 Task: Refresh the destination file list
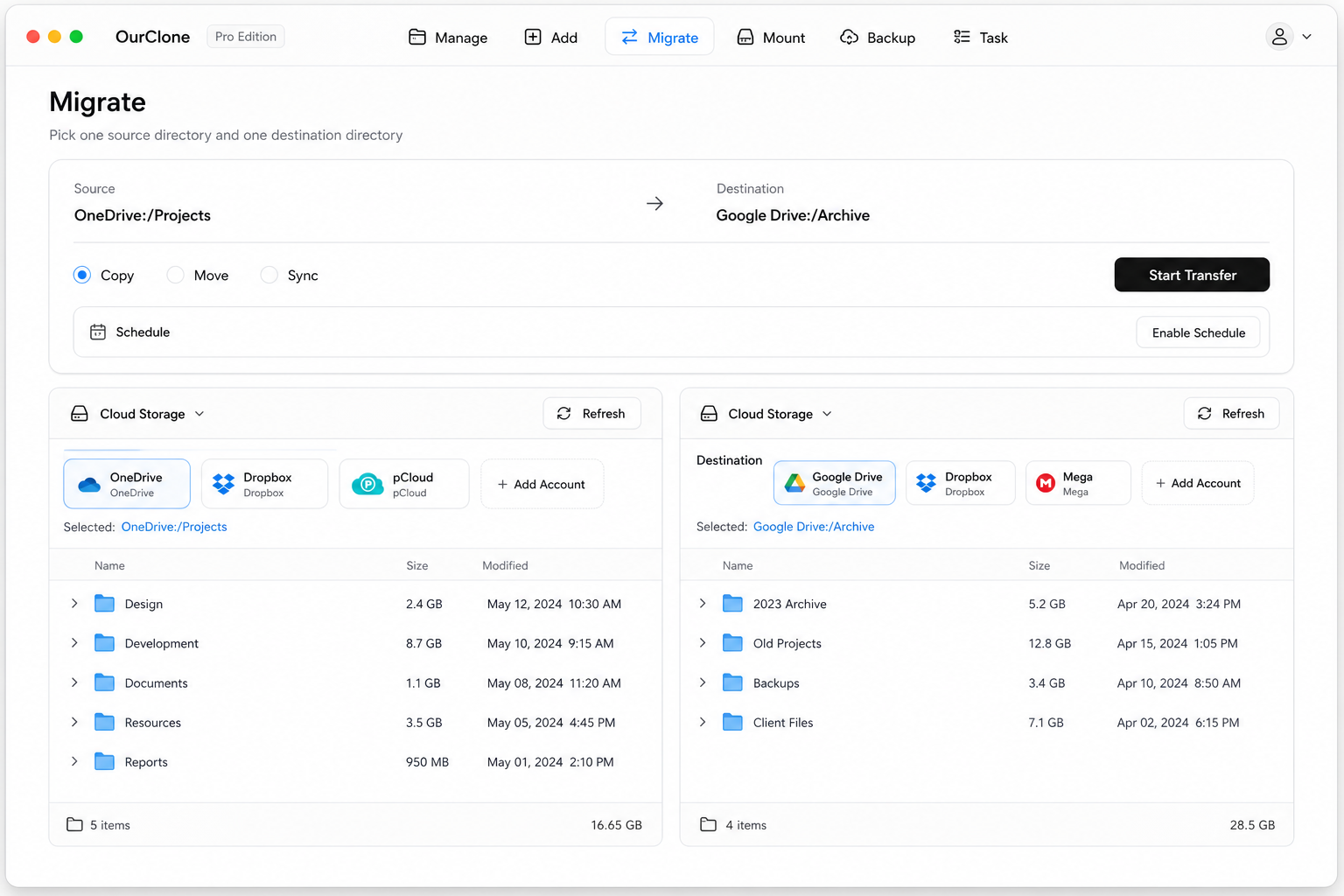click(1232, 413)
